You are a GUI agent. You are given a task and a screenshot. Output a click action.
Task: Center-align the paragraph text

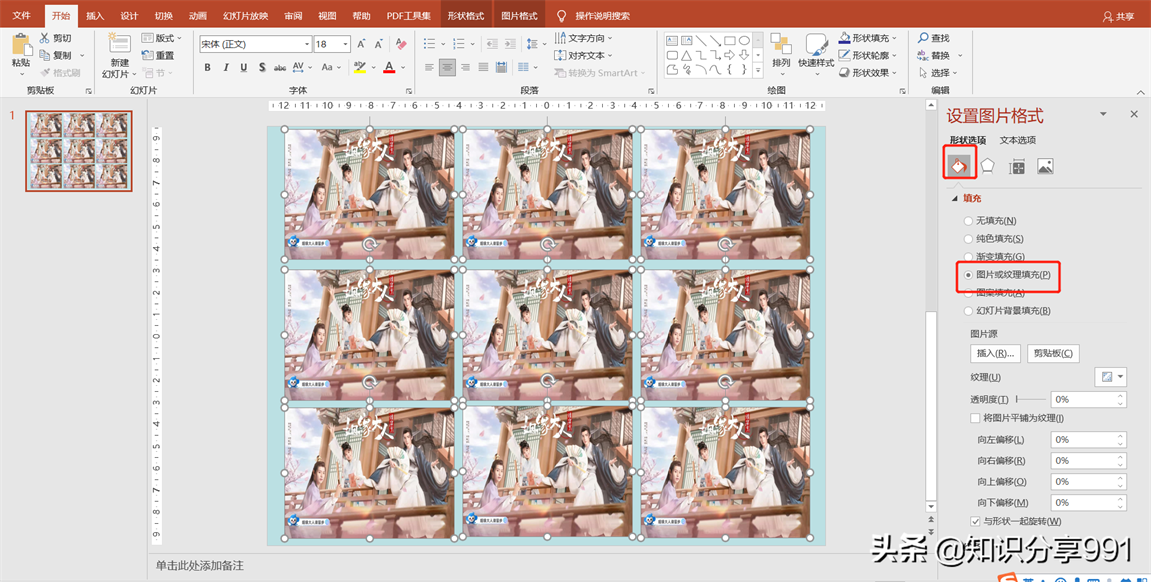coord(447,68)
